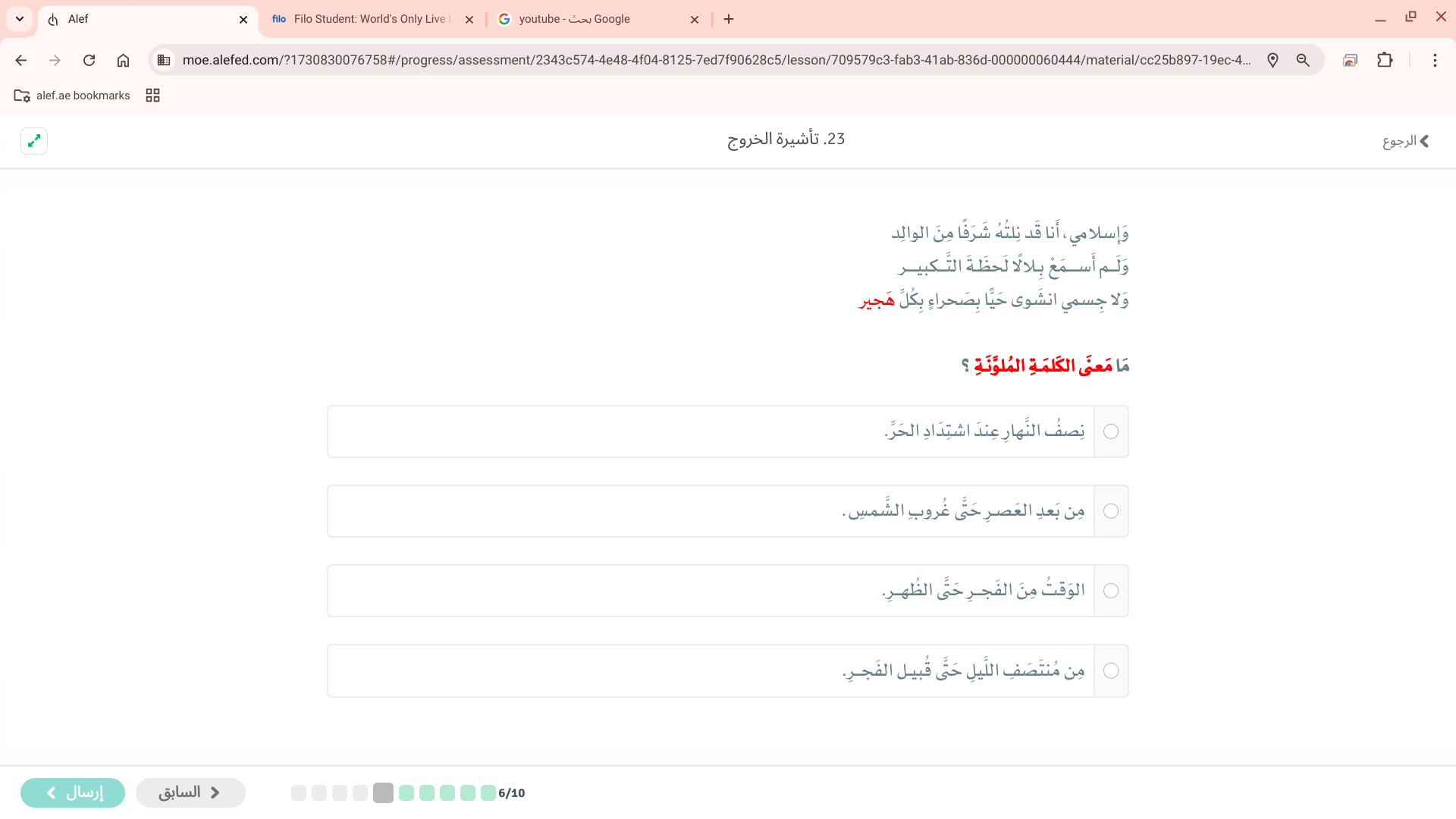Click the إرسال submit button

(73, 792)
